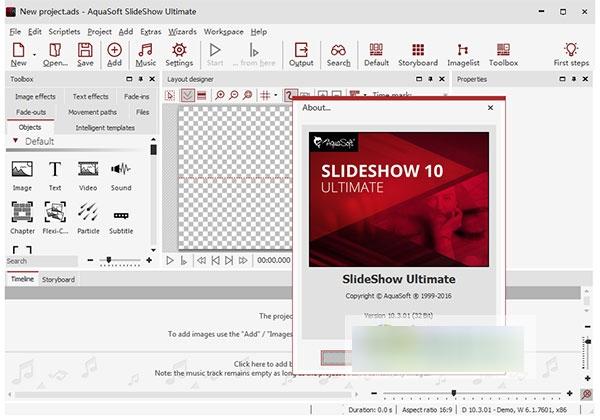
Task: Click the play "from here" icon
Action: (254, 50)
